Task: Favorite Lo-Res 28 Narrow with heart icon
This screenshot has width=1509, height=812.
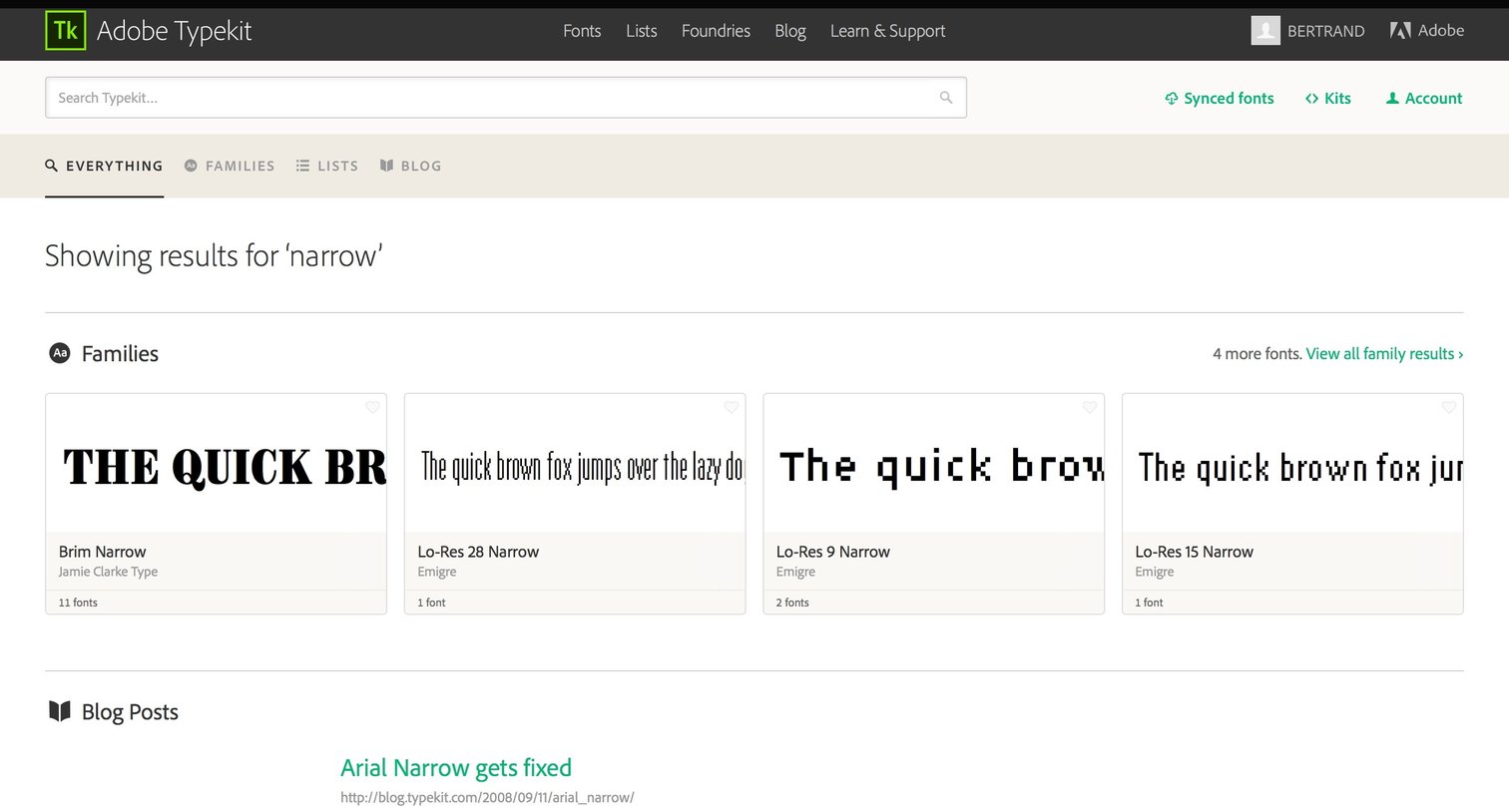Action: click(x=732, y=407)
